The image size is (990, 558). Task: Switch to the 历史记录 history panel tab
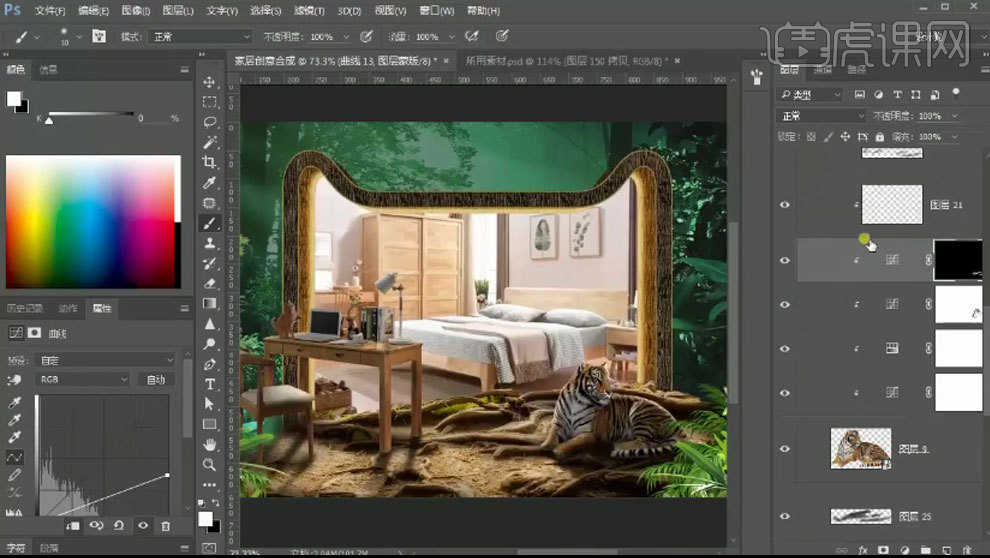[x=25, y=308]
